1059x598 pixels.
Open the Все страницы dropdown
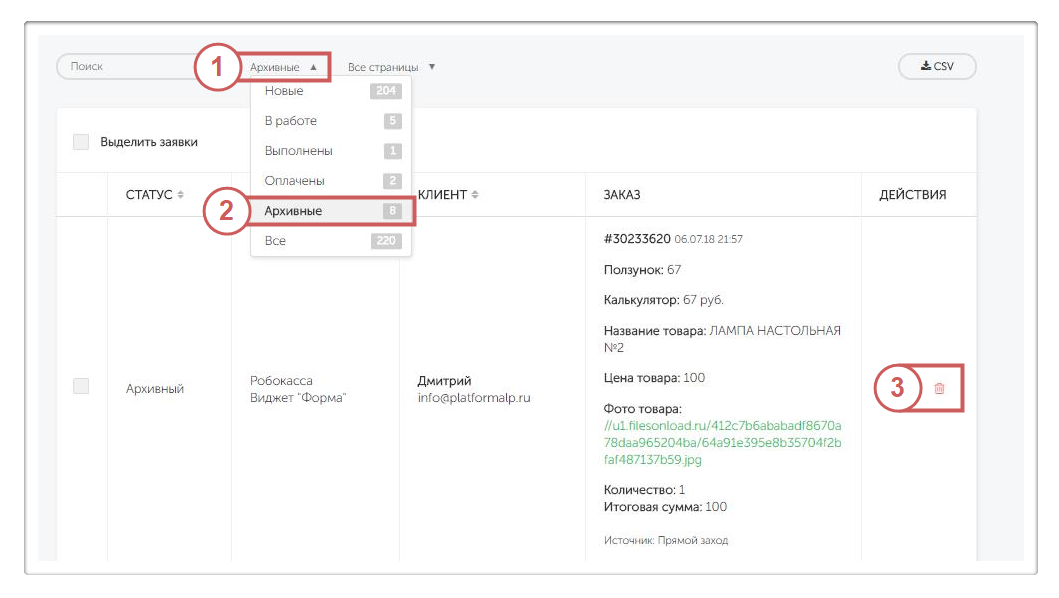click(391, 67)
